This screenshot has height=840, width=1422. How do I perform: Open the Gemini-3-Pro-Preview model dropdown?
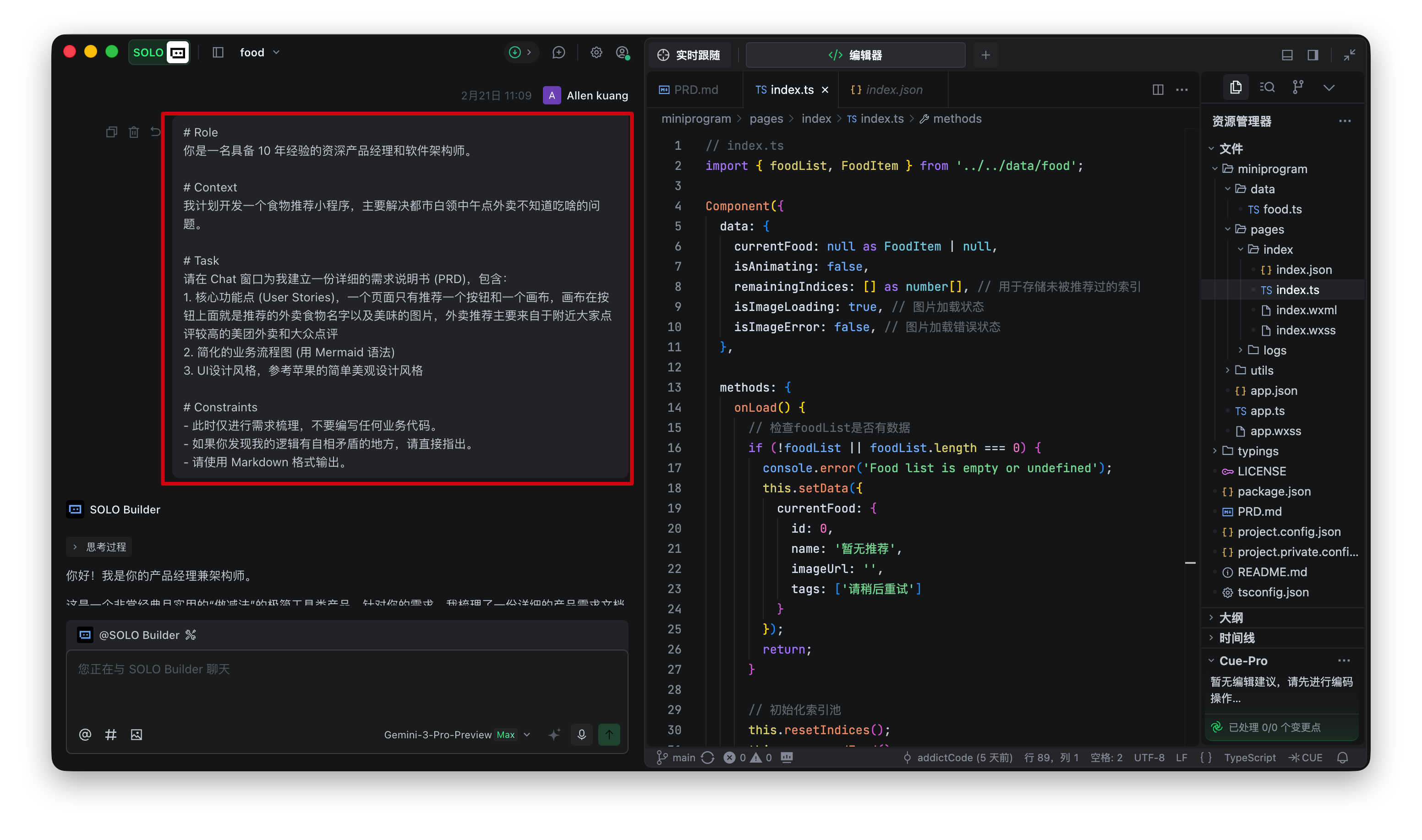pos(456,735)
